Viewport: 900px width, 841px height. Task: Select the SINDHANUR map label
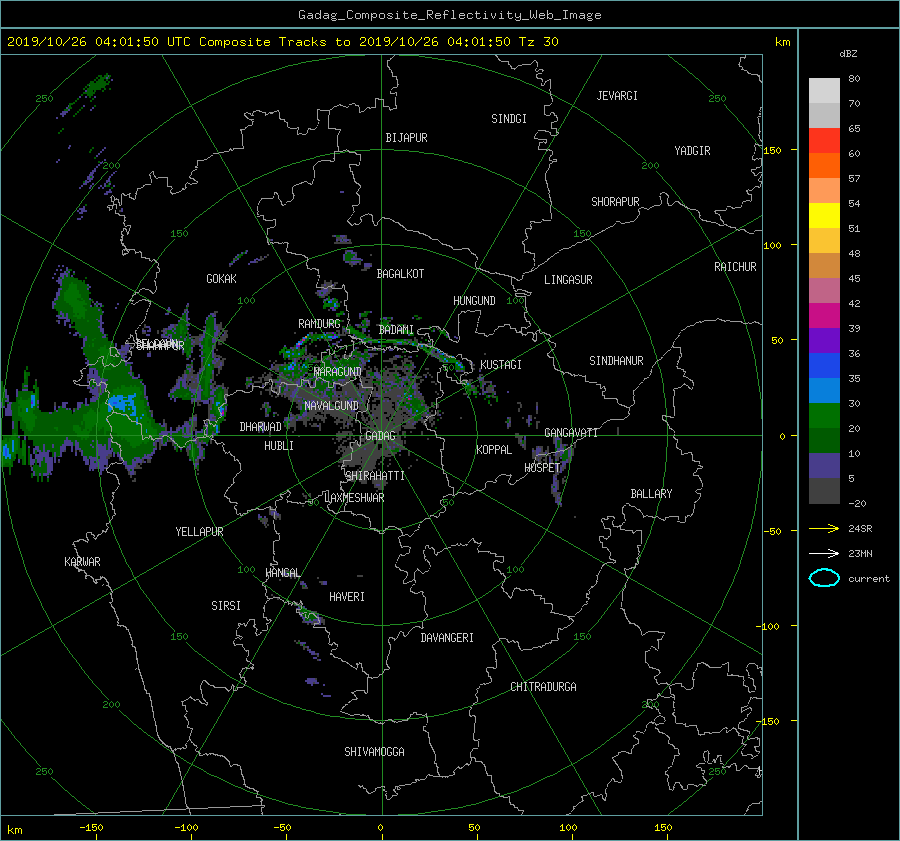pyautogui.click(x=616, y=361)
